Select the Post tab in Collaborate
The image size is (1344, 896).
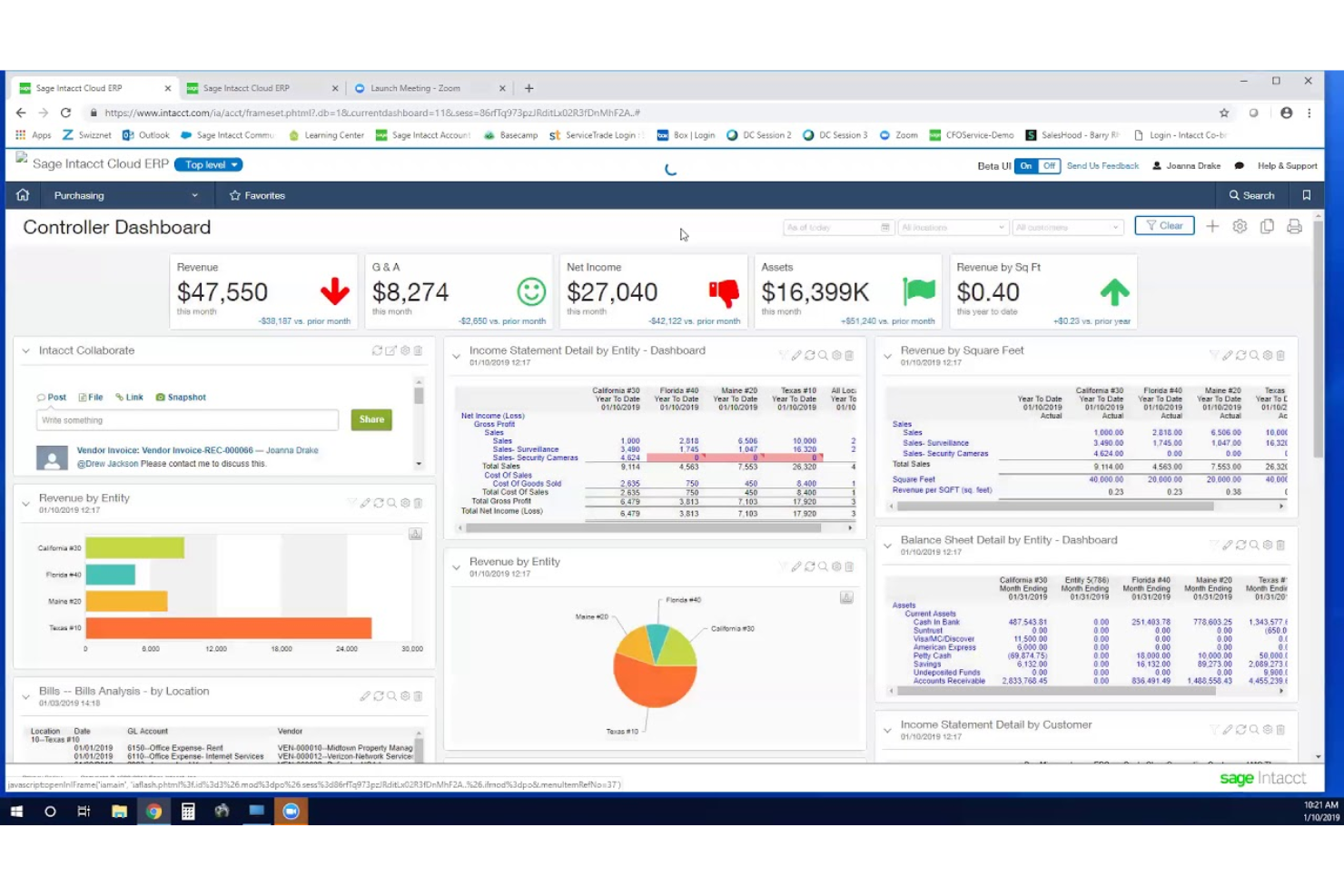coord(52,398)
